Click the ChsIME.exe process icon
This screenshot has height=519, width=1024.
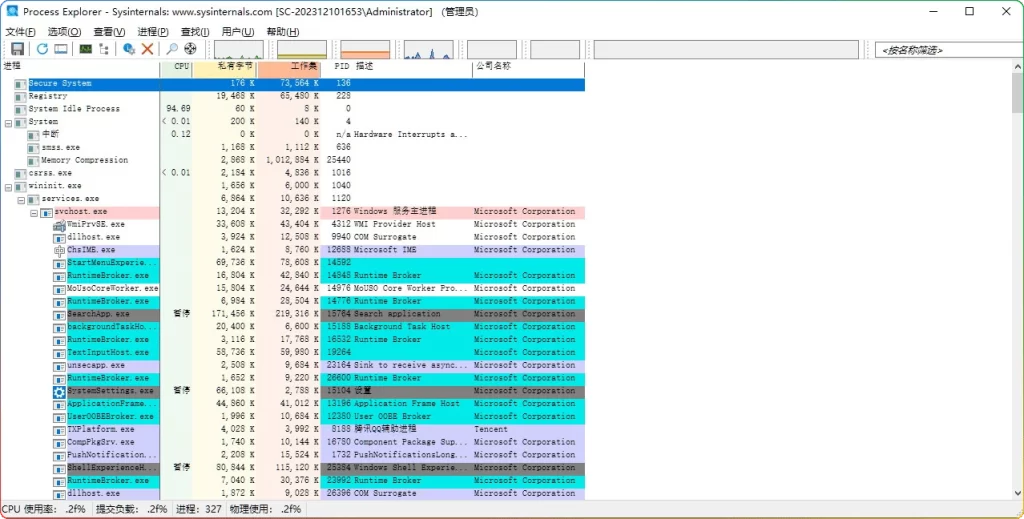coord(59,250)
